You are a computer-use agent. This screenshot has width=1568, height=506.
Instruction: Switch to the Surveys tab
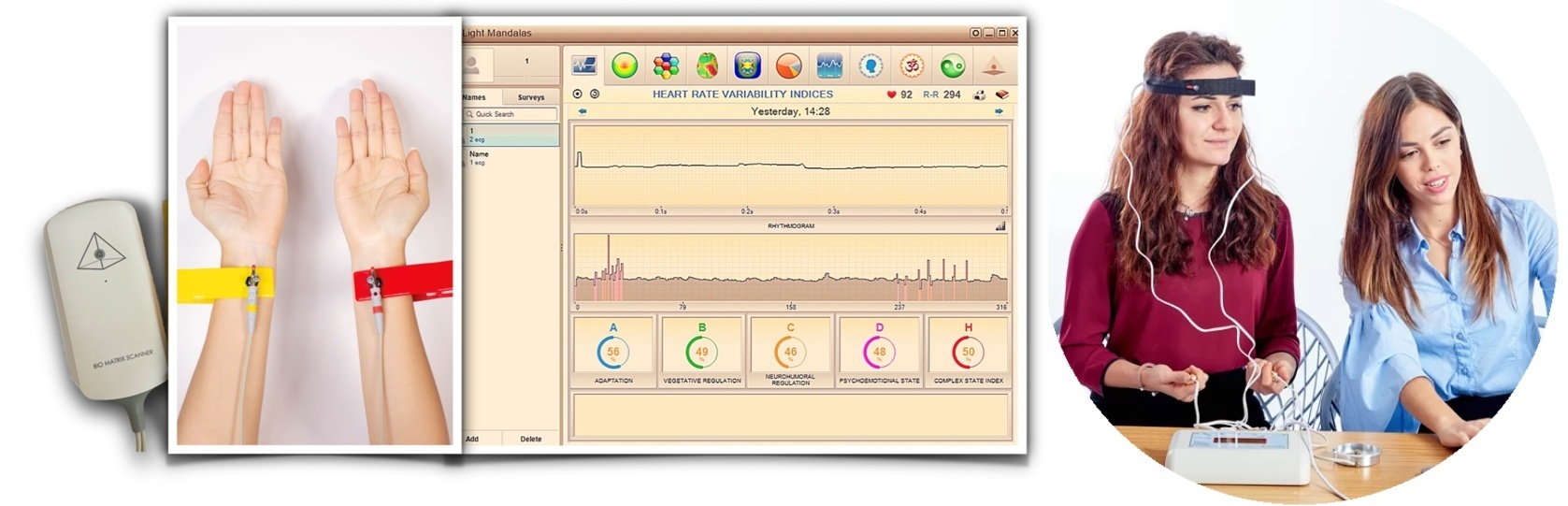pos(531,97)
